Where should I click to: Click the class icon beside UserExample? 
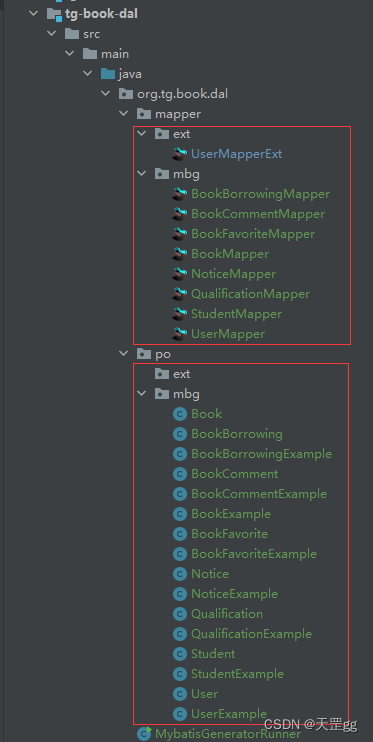[x=180, y=714]
